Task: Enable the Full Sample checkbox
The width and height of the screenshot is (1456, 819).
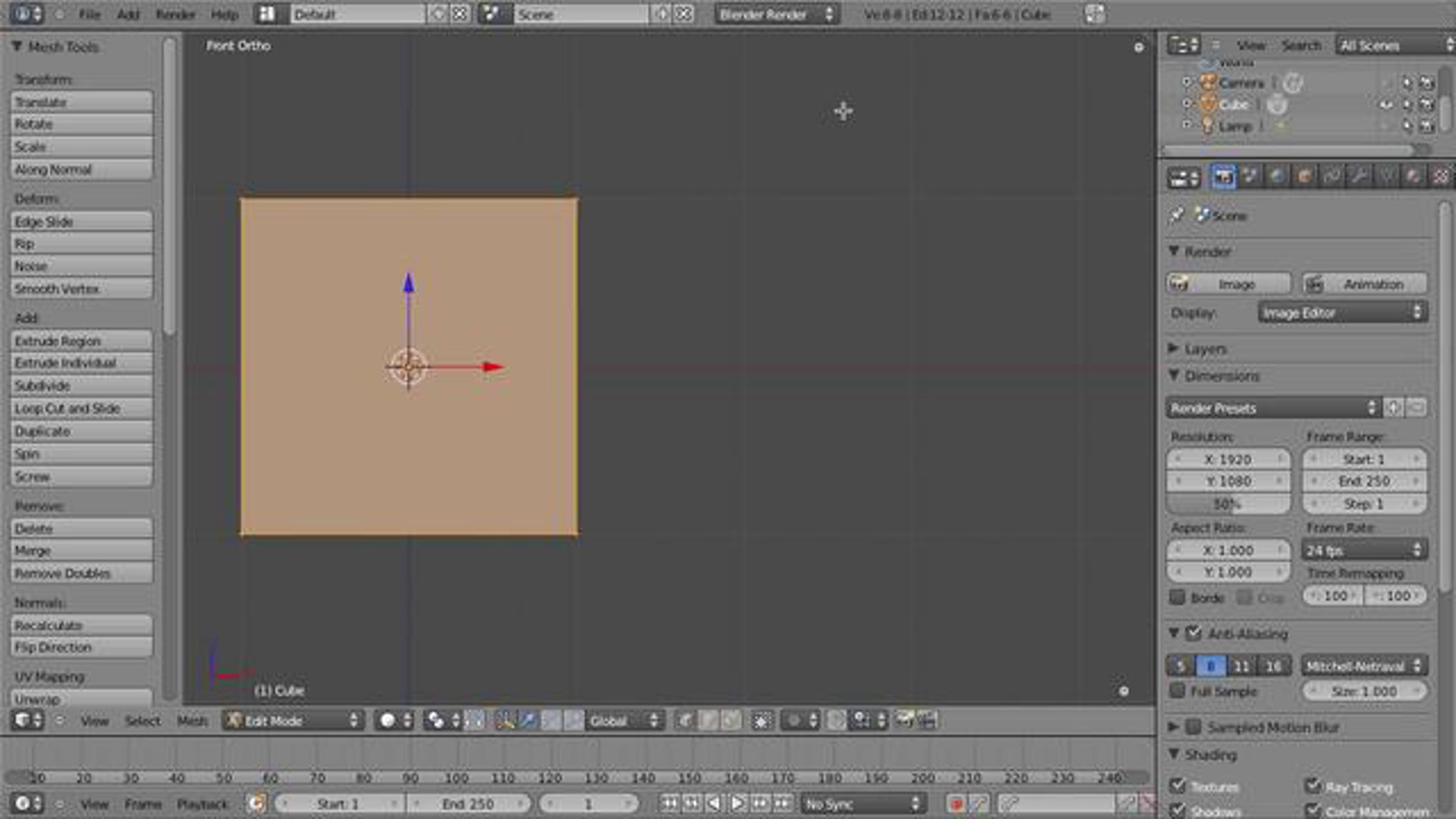Action: coord(1178,691)
